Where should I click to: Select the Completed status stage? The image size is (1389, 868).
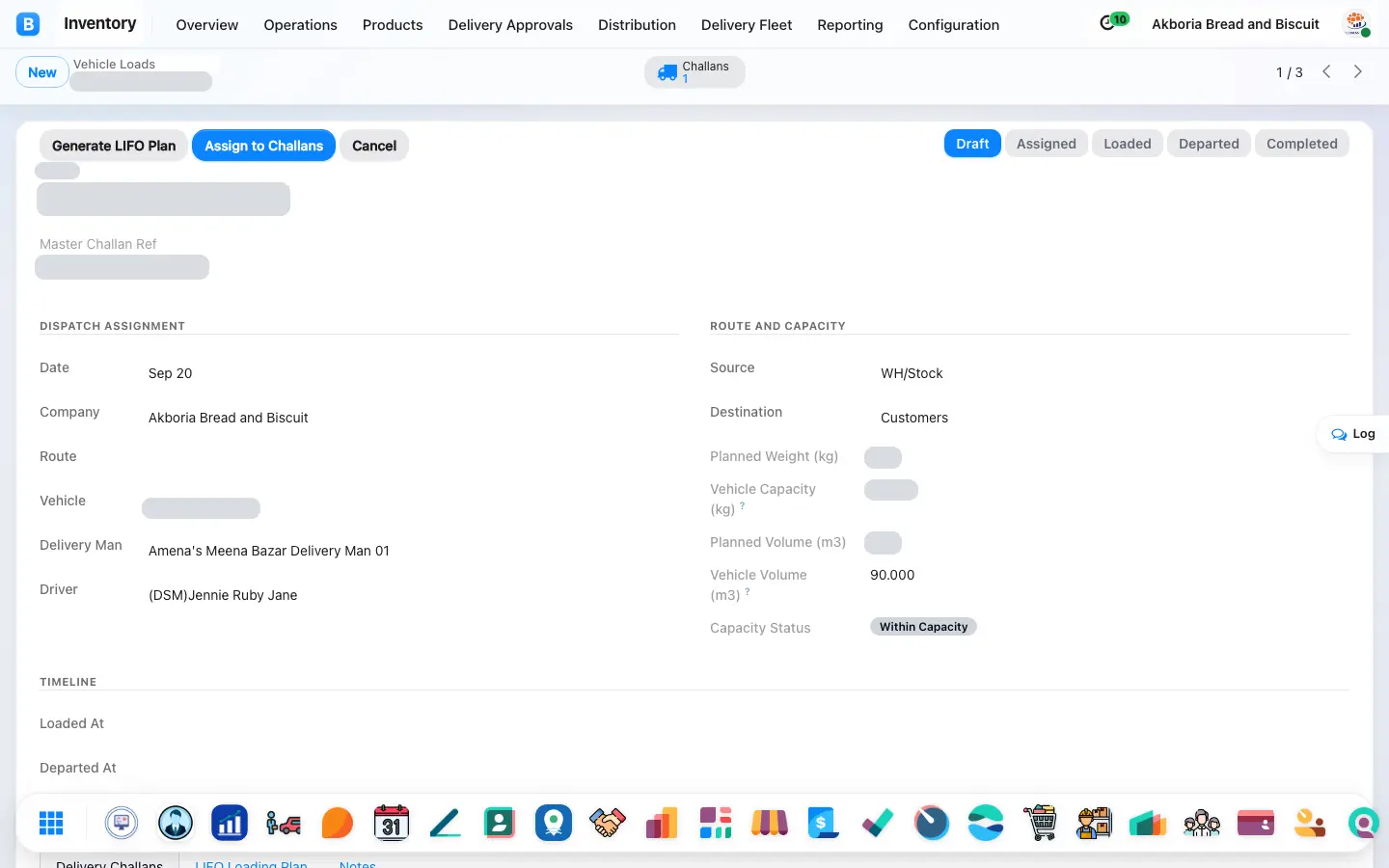pos(1301,144)
